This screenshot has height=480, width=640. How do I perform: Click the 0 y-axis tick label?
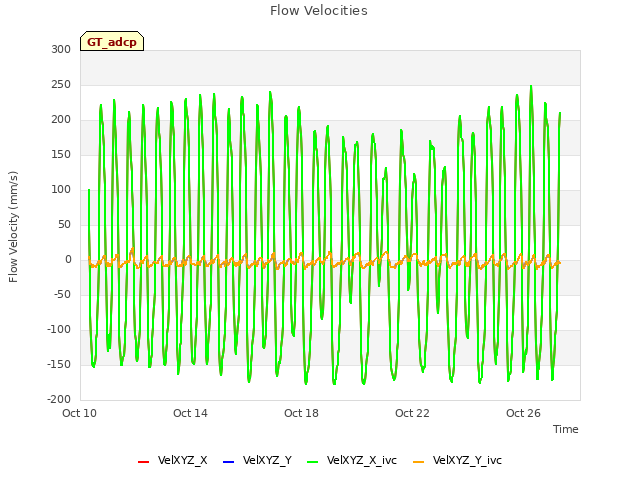[68, 260]
